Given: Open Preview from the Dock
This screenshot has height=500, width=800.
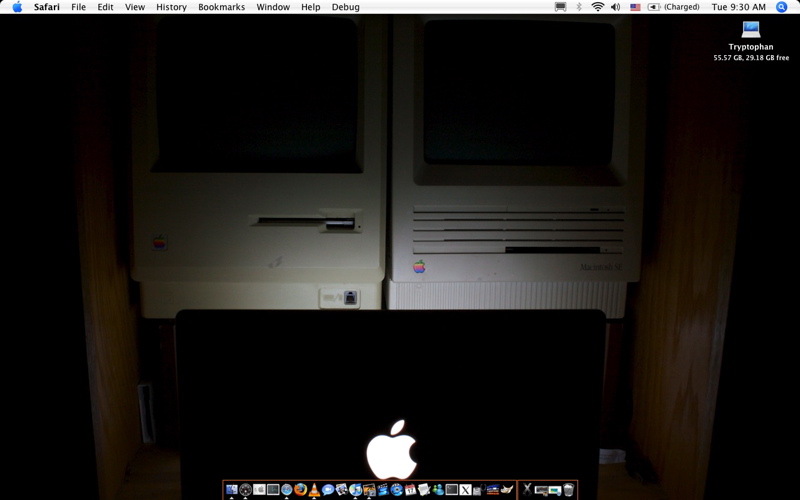Looking at the screenshot, I should pyautogui.click(x=342, y=490).
